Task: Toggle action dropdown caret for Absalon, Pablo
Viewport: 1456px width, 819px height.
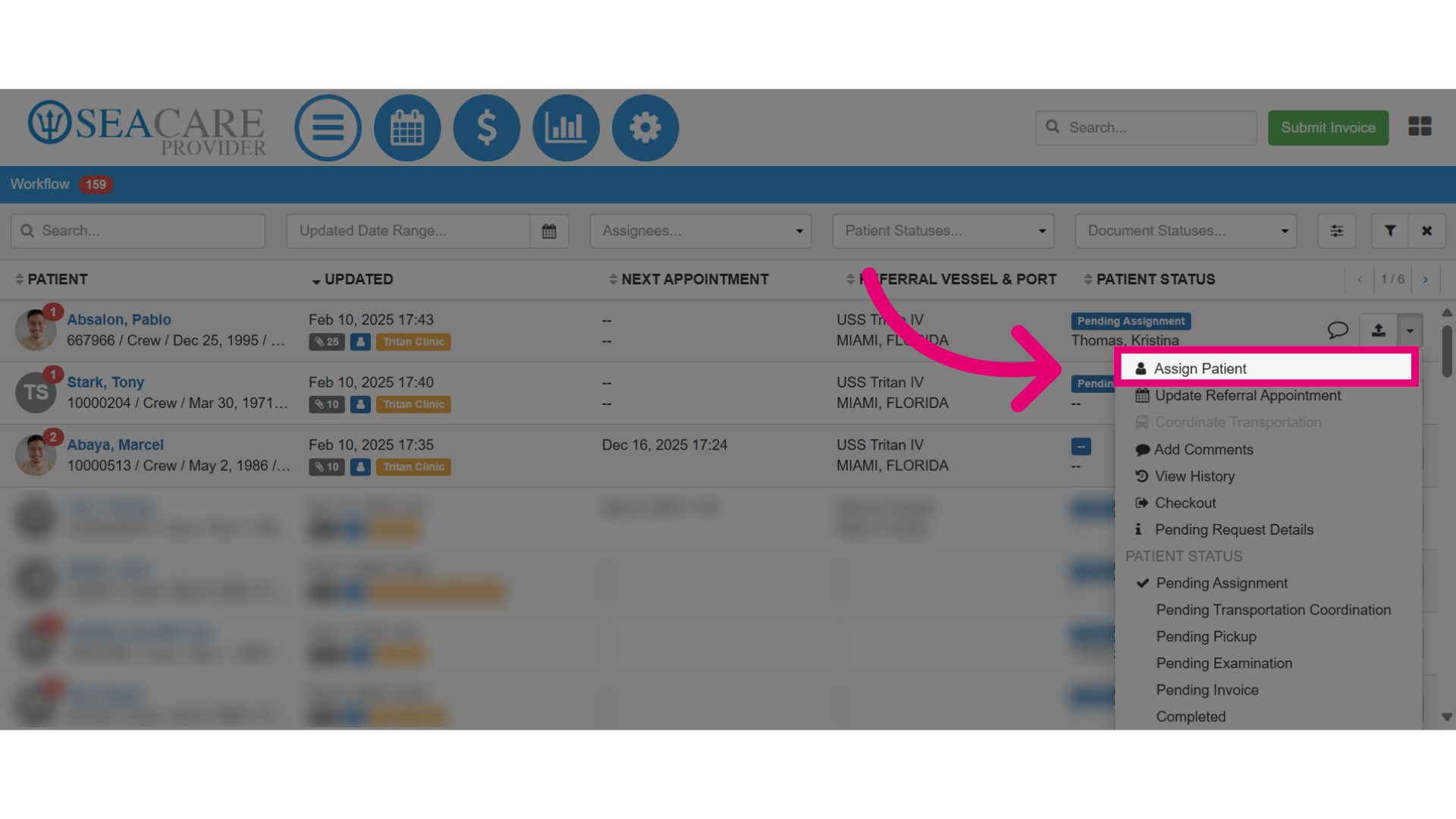Action: 1410,330
